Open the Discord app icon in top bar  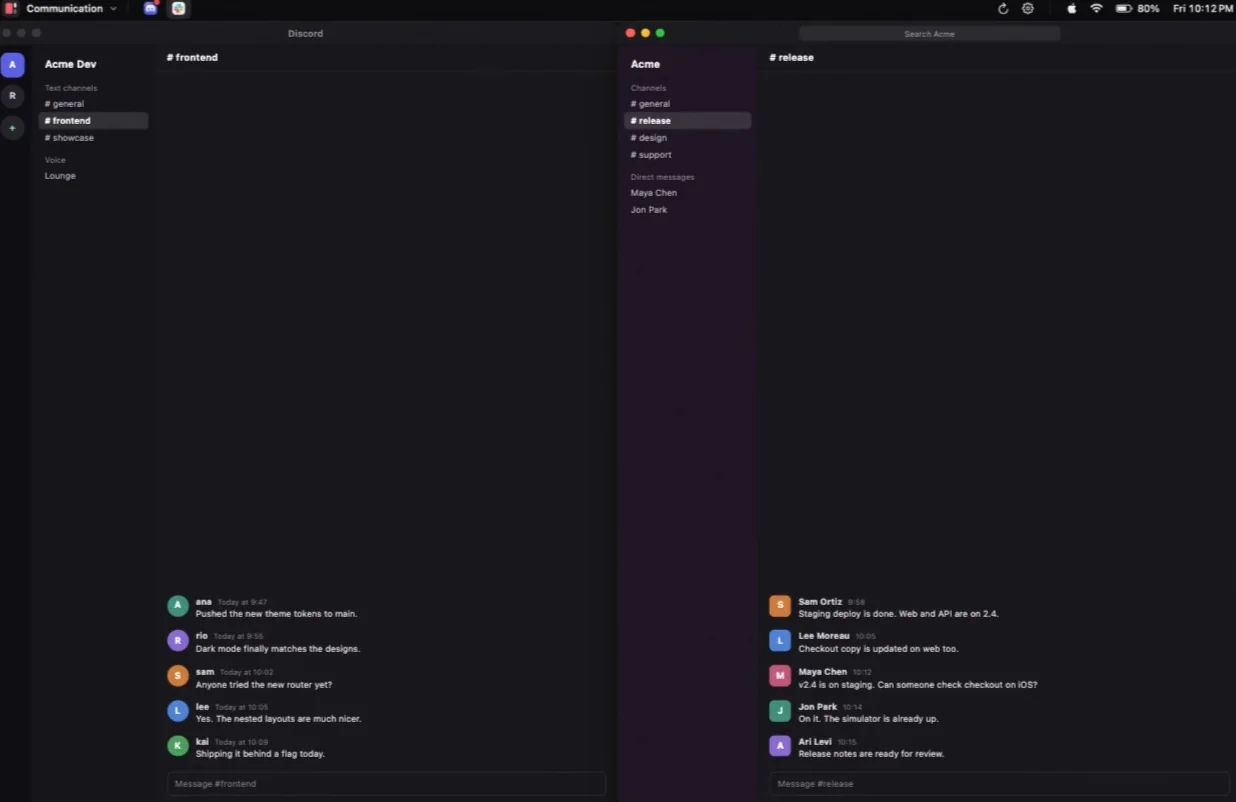pos(150,8)
